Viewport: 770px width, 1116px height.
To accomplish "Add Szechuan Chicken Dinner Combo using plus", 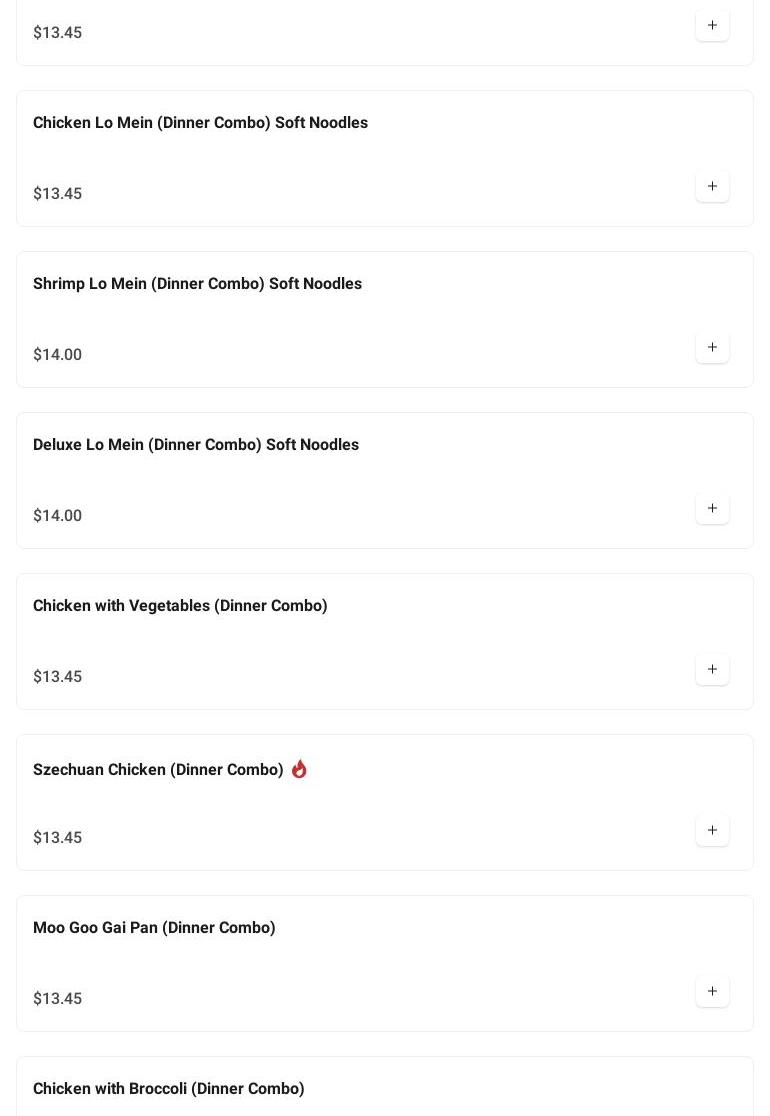I will [x=712, y=831].
